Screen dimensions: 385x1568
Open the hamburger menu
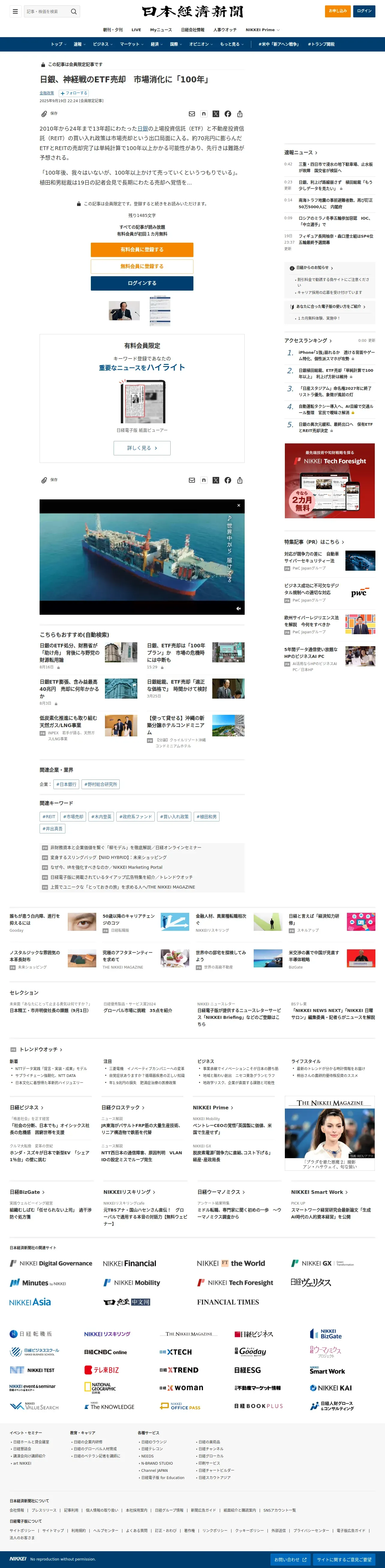tap(15, 11)
